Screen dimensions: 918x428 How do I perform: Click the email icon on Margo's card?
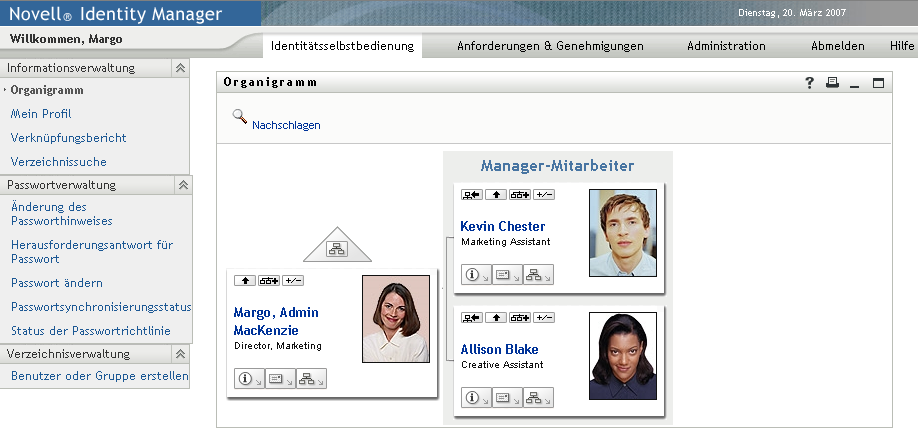pyautogui.click(x=280, y=379)
